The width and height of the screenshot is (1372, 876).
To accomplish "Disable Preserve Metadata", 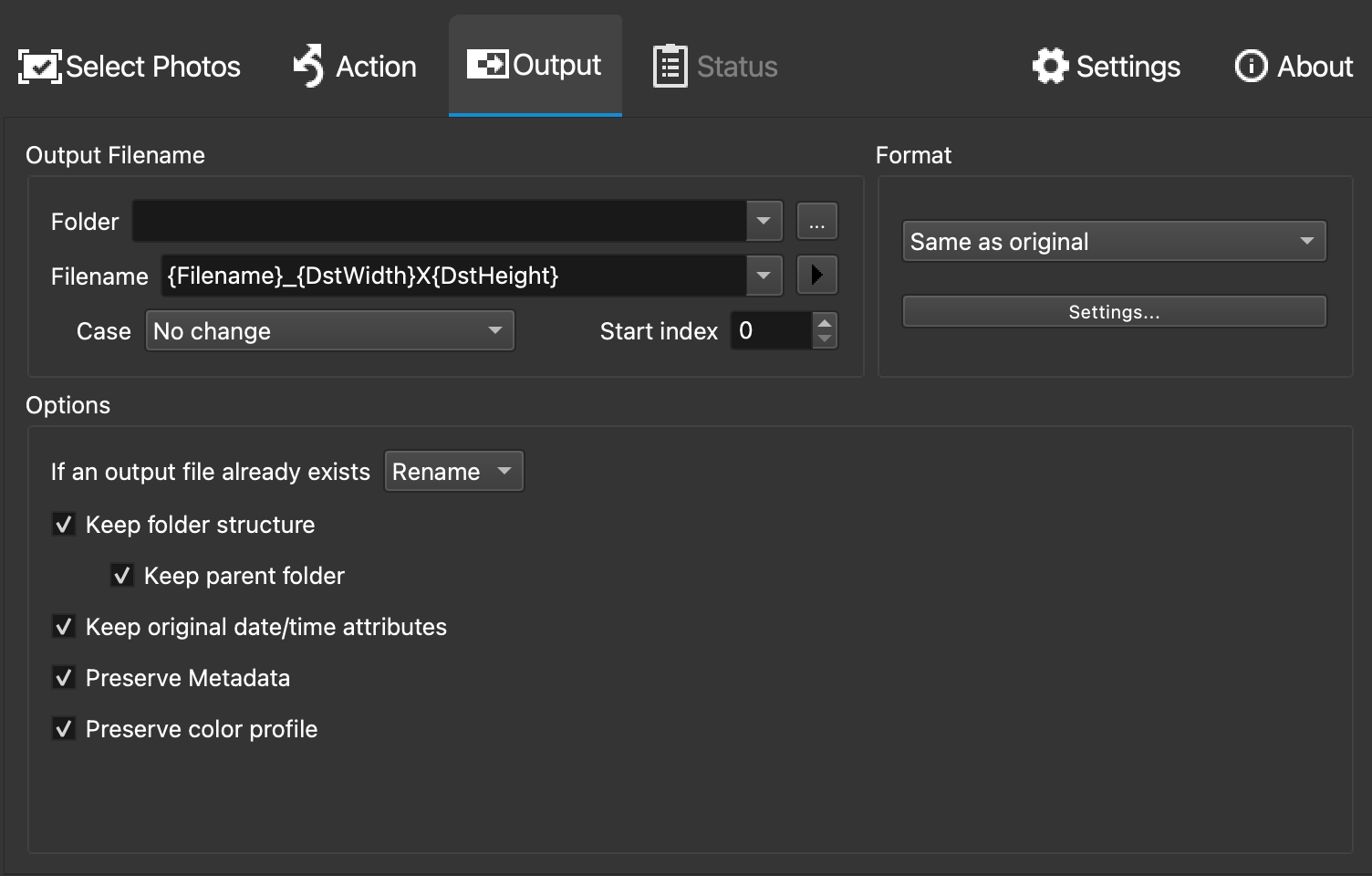I will pyautogui.click(x=64, y=678).
